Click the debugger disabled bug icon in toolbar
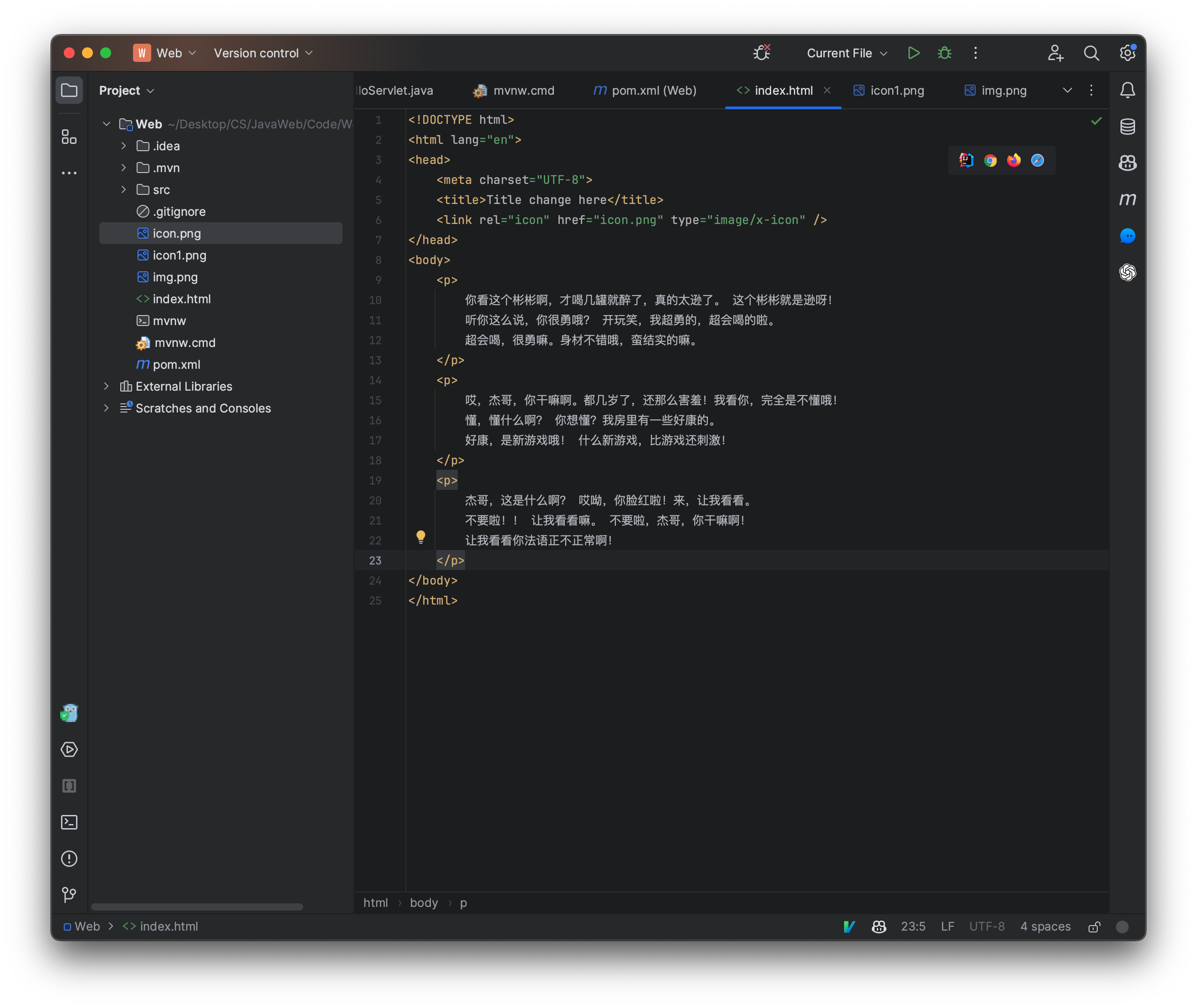 [x=762, y=52]
